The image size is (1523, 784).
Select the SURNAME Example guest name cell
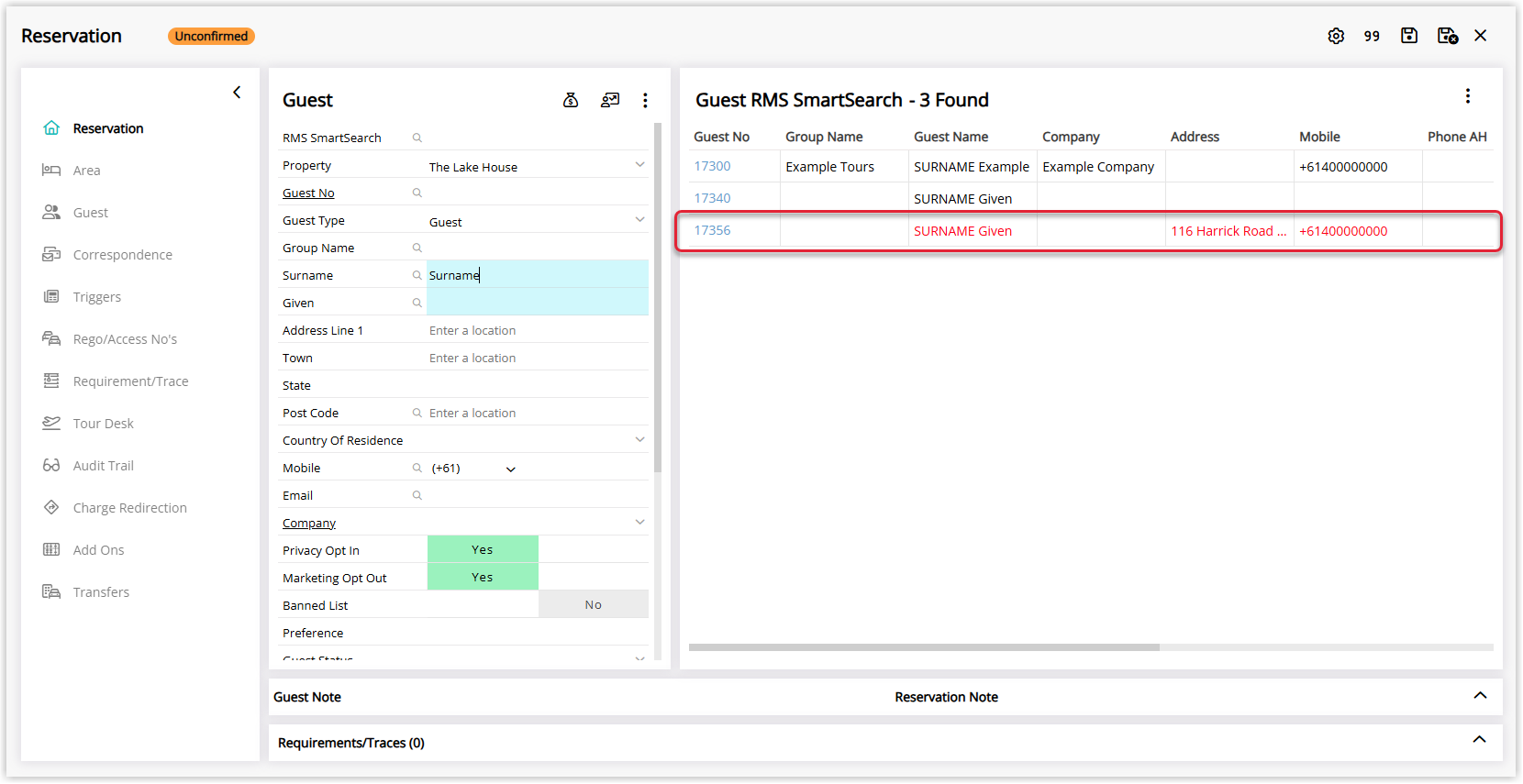click(x=973, y=166)
